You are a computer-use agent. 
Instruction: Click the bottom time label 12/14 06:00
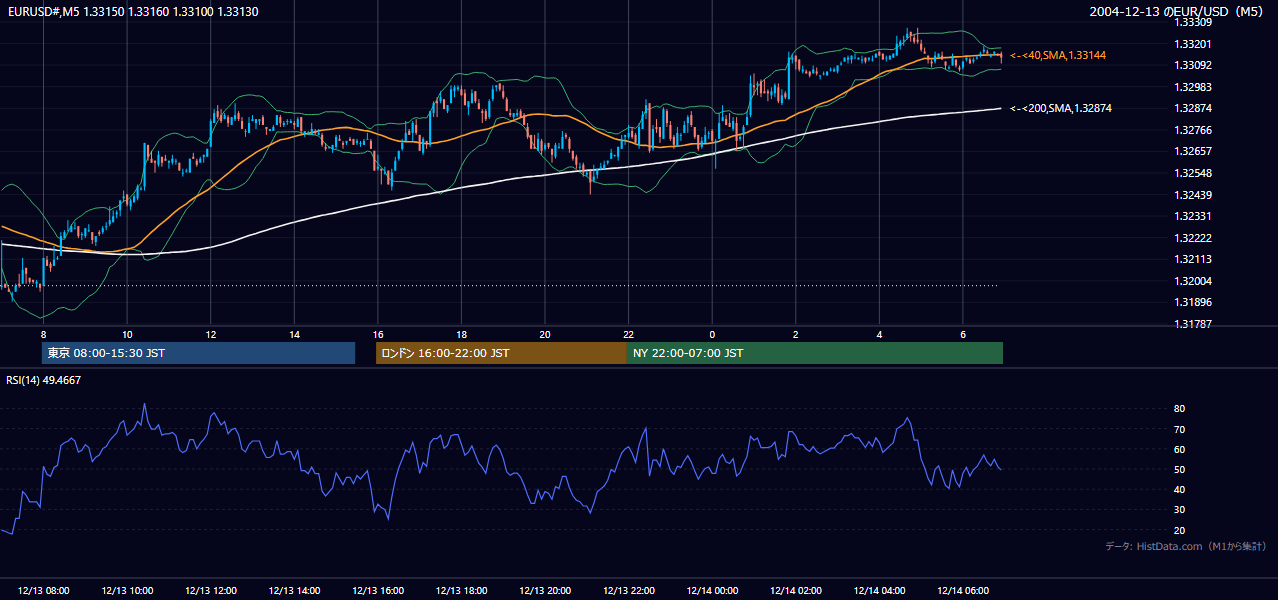pyautogui.click(x=963, y=591)
